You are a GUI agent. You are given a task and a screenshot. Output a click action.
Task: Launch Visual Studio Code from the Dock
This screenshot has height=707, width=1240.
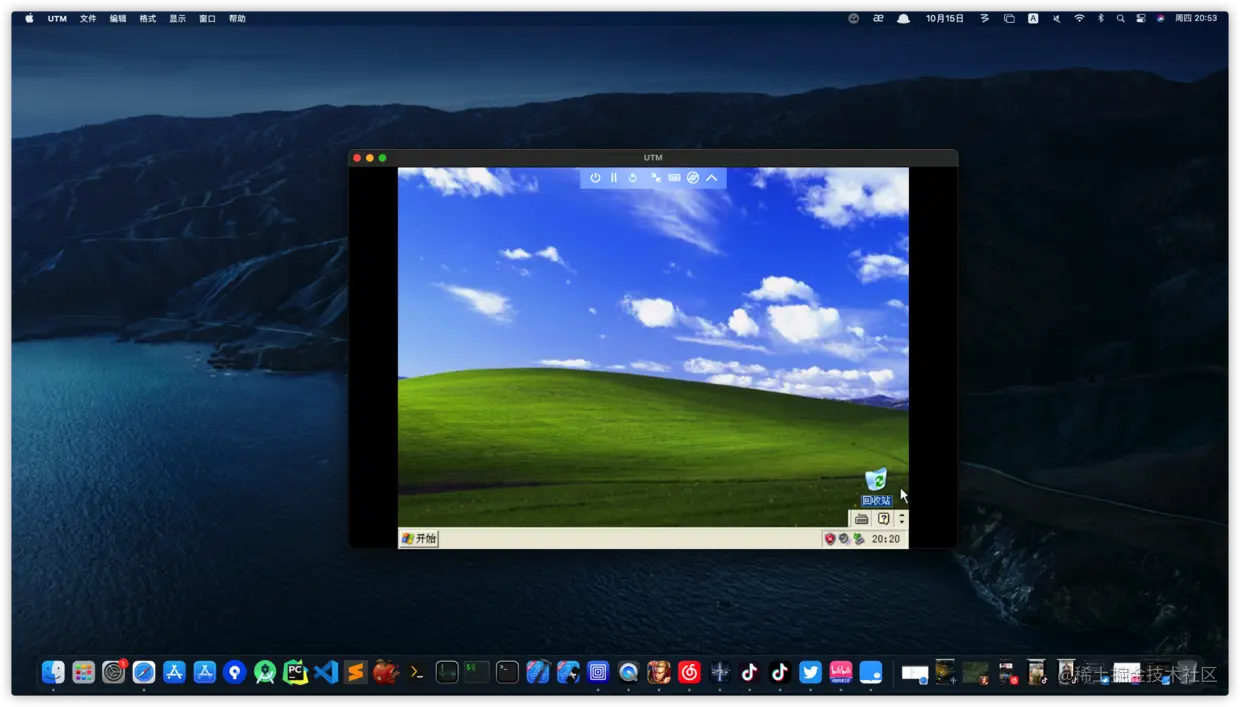[x=326, y=672]
